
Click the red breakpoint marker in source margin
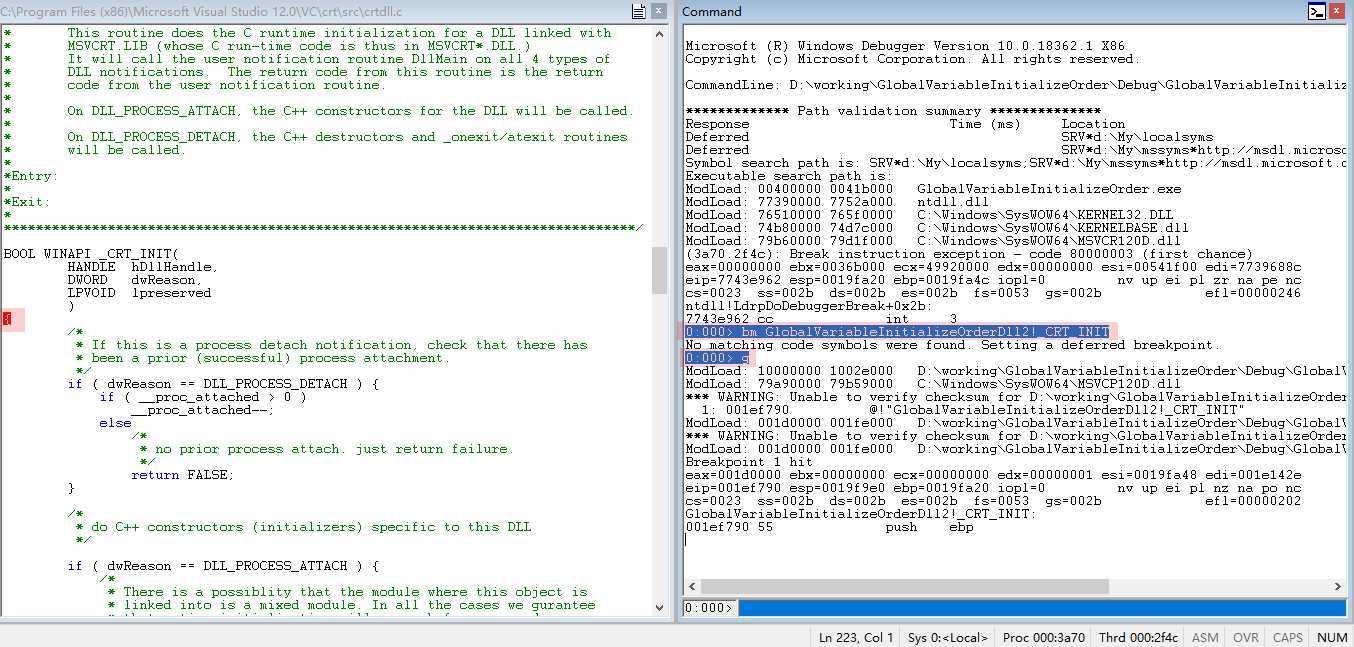click(x=6, y=319)
